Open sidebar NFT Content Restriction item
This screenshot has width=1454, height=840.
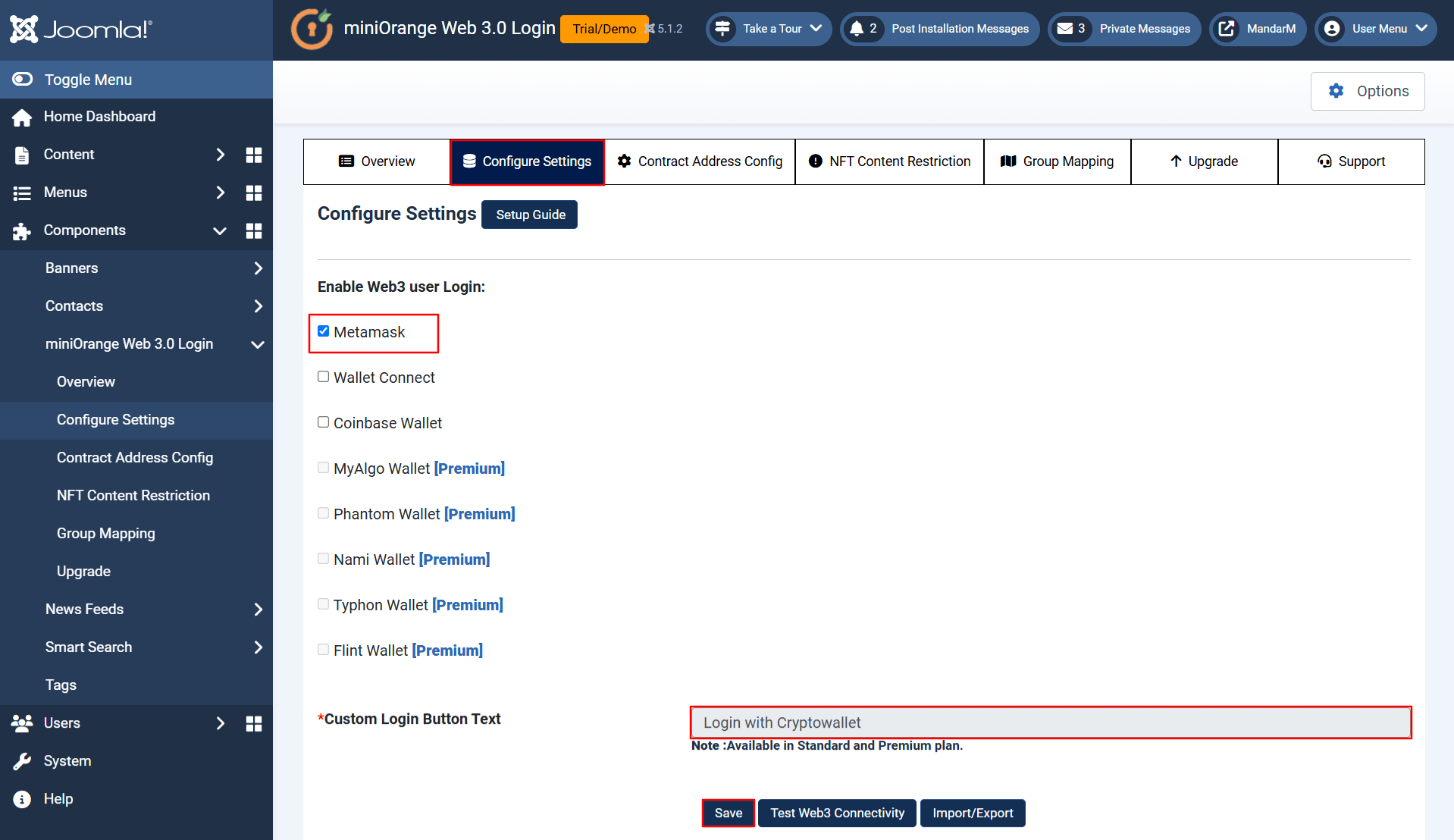[133, 496]
